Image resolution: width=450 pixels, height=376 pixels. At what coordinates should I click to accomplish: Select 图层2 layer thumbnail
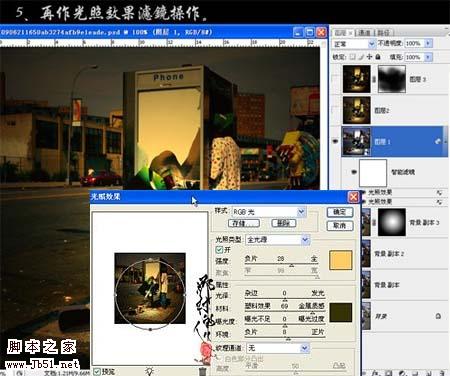(x=357, y=110)
